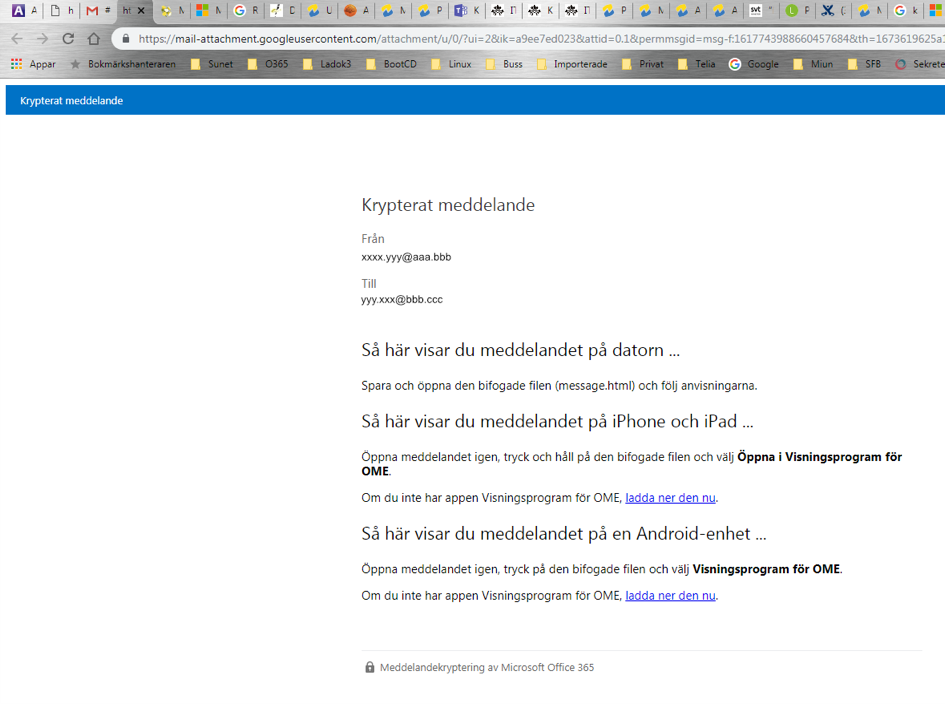945x704 pixels.
Task: Click heading 'Så här visar du meddelandet på datorn'
Action: [x=520, y=350]
